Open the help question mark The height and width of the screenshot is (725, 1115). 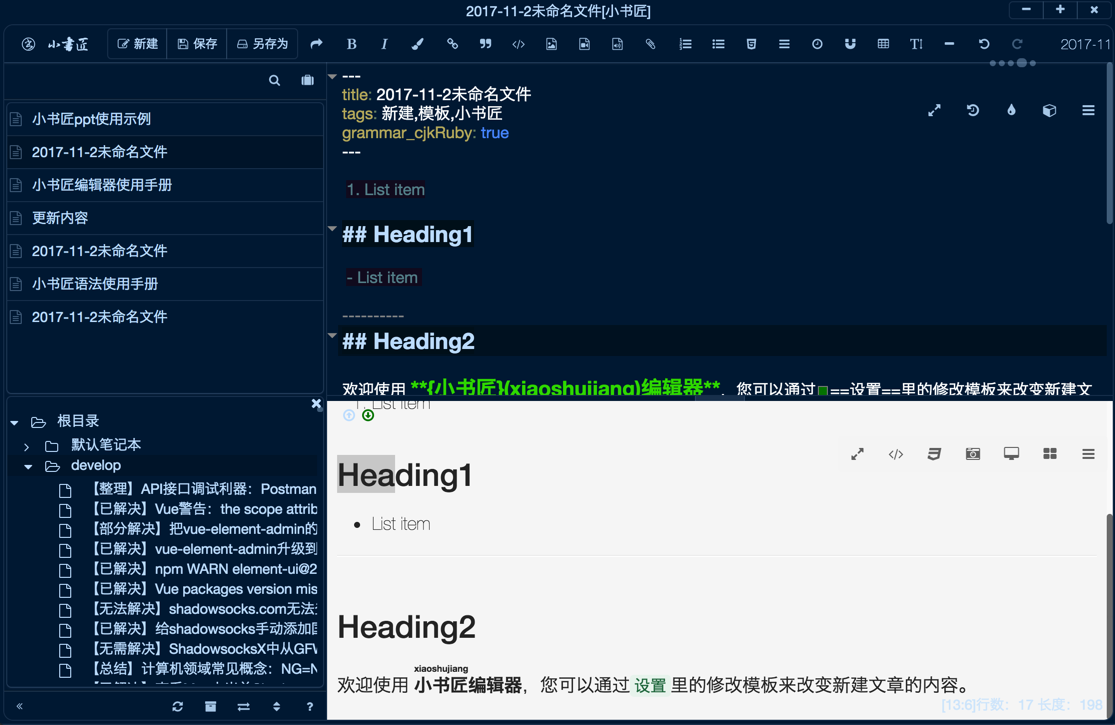tap(309, 706)
